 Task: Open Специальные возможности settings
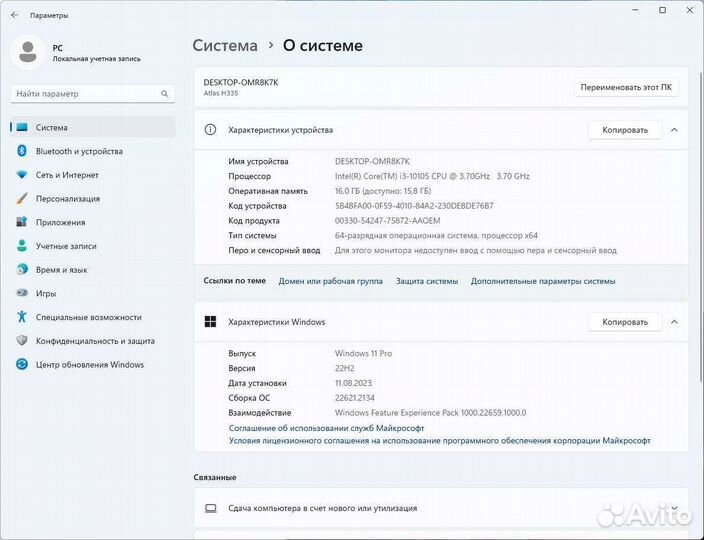[92, 317]
